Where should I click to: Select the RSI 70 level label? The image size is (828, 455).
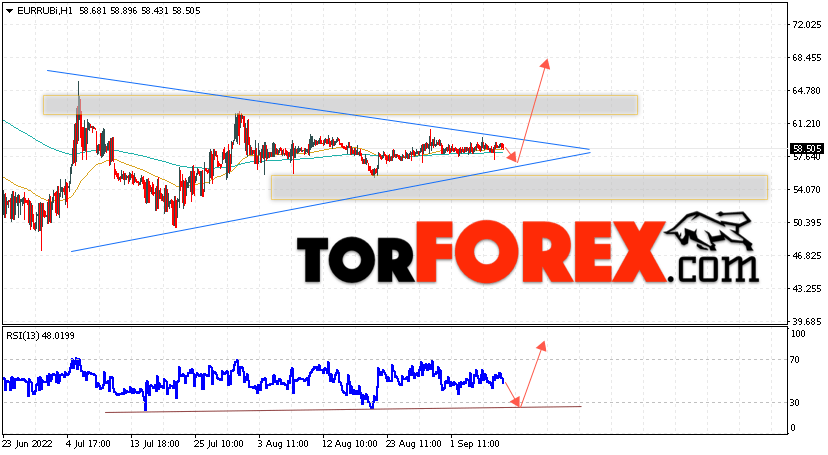(x=795, y=360)
